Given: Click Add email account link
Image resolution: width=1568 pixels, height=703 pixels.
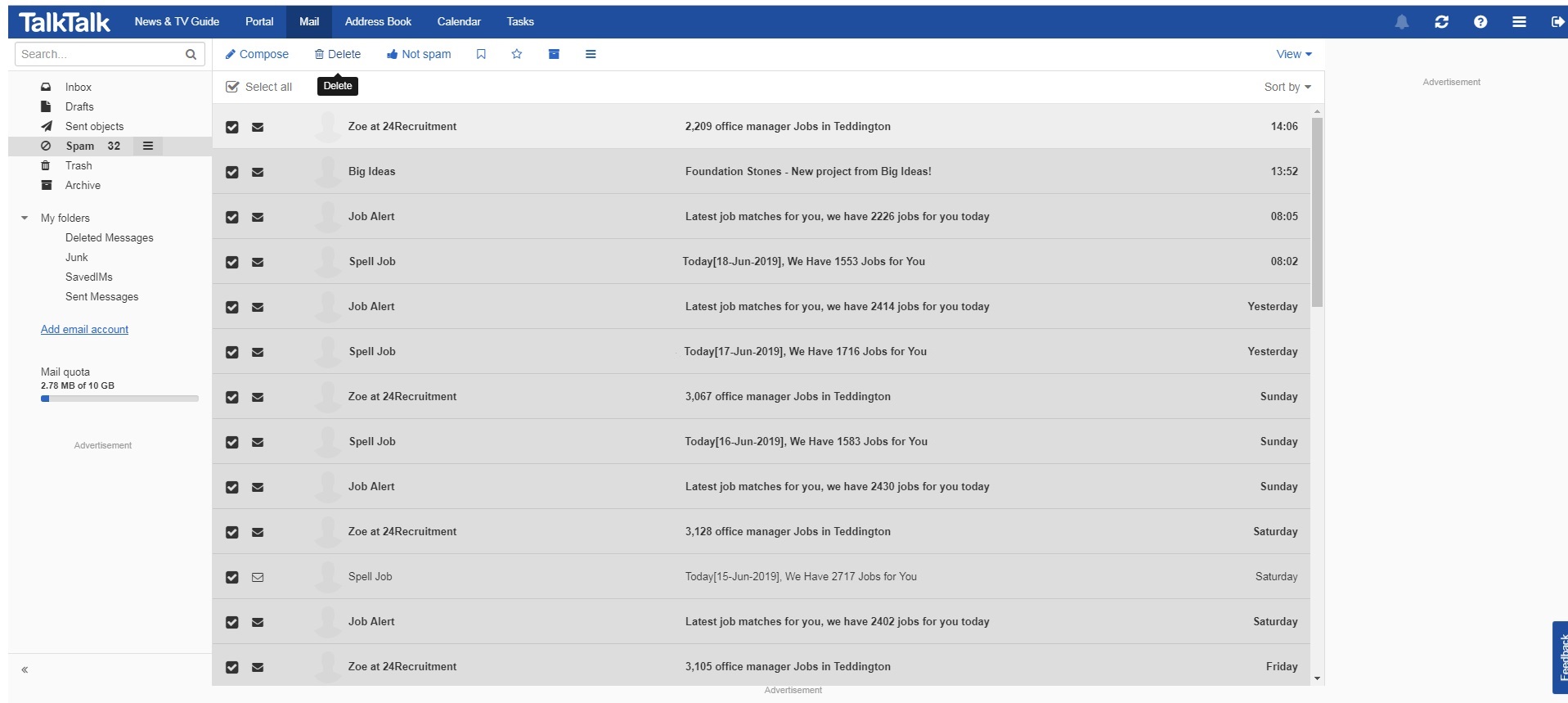Looking at the screenshot, I should coord(84,329).
